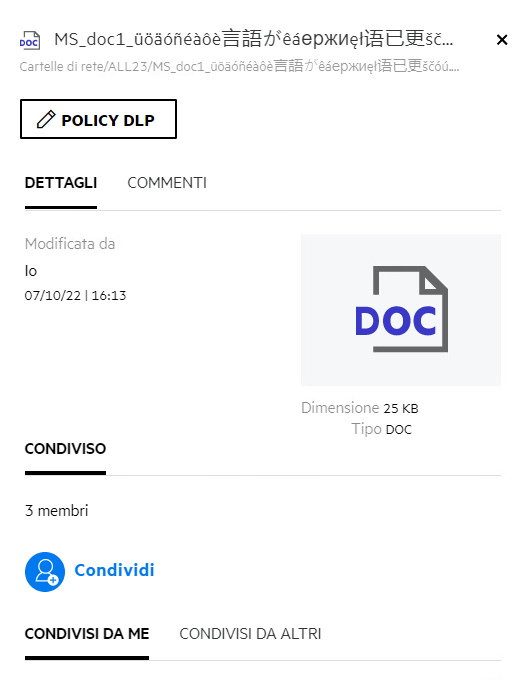Image resolution: width=521 pixels, height=680 pixels.
Task: Click the large DOC preview thumbnail
Action: click(x=401, y=310)
